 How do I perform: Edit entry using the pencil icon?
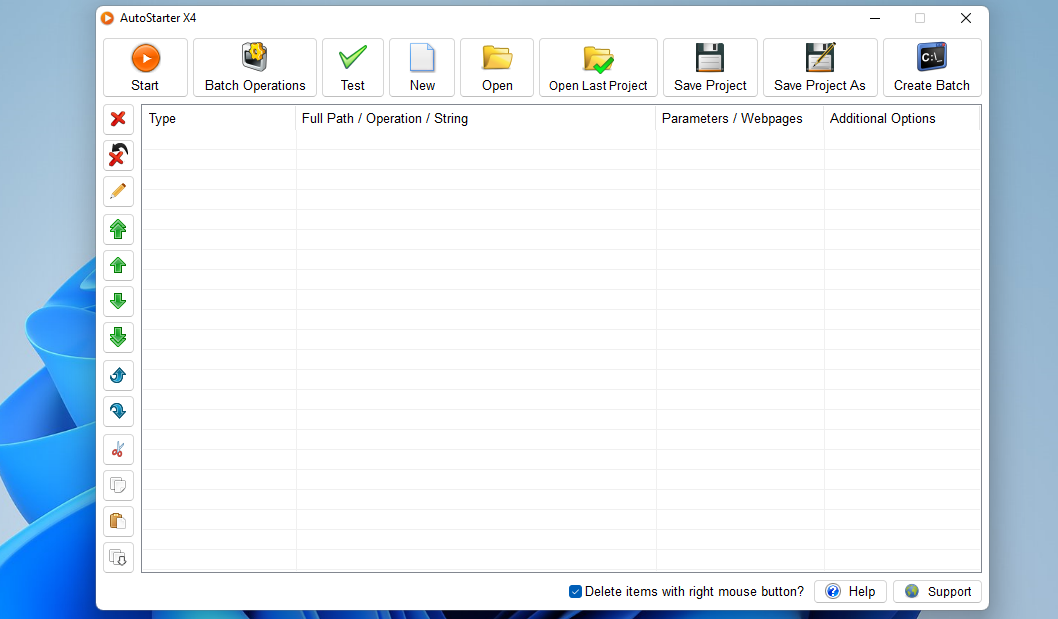(118, 191)
